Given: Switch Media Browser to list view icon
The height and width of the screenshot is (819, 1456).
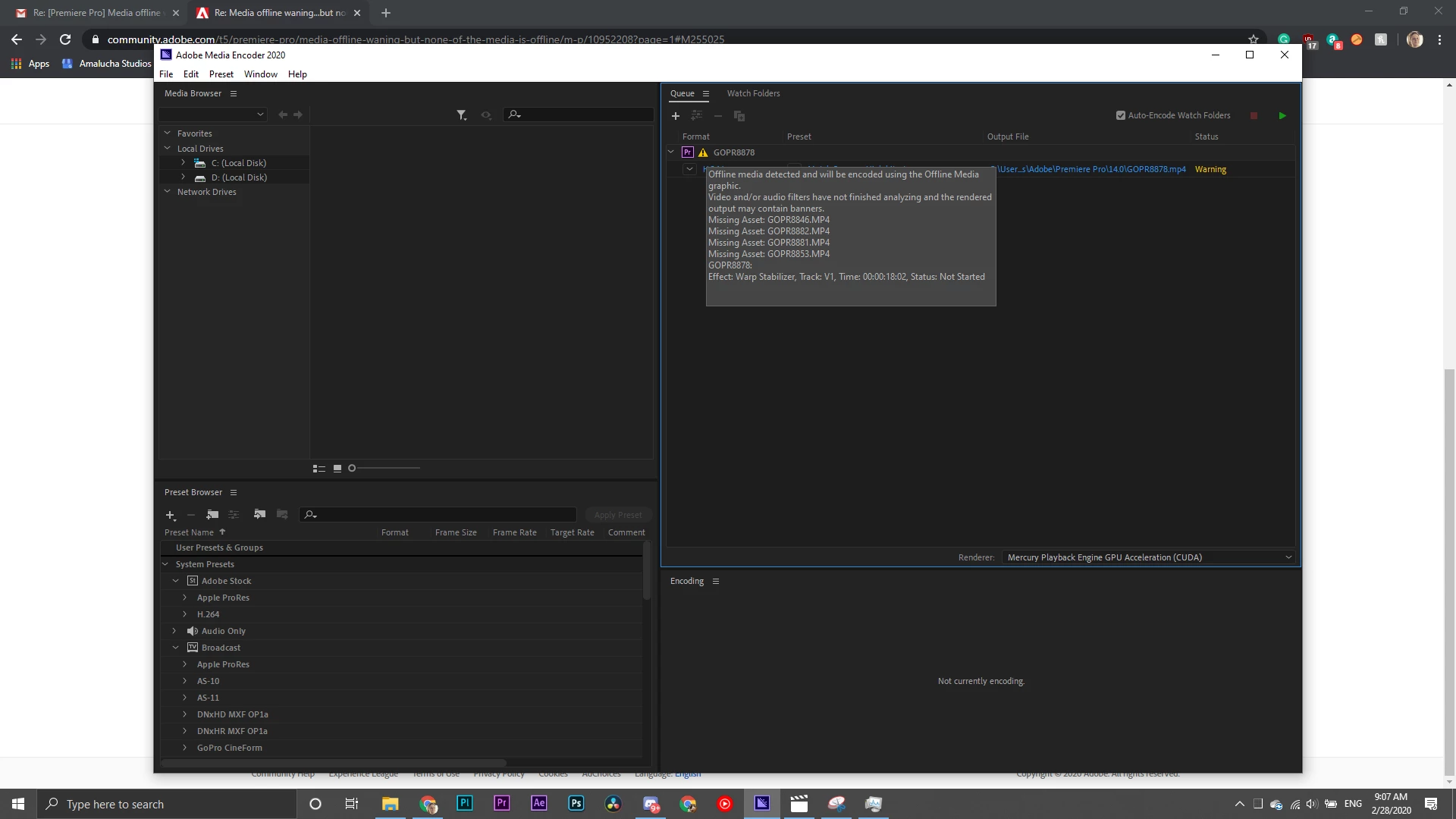Looking at the screenshot, I should coord(319,469).
